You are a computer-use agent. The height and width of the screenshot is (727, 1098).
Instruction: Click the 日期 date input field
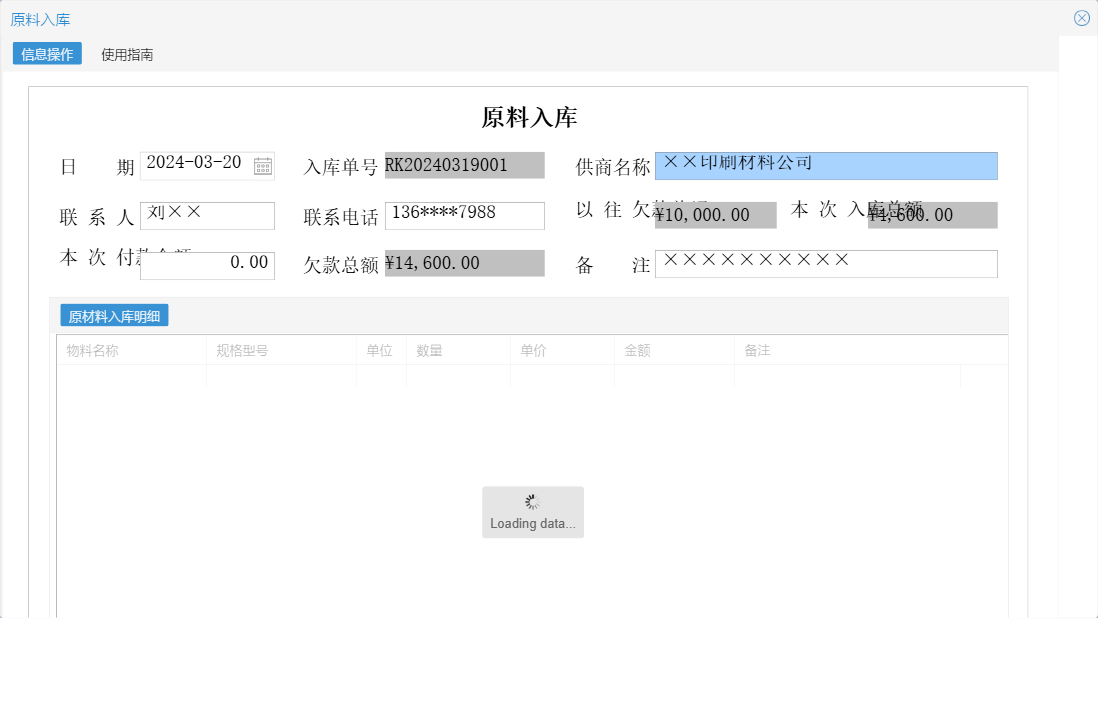[x=197, y=164]
